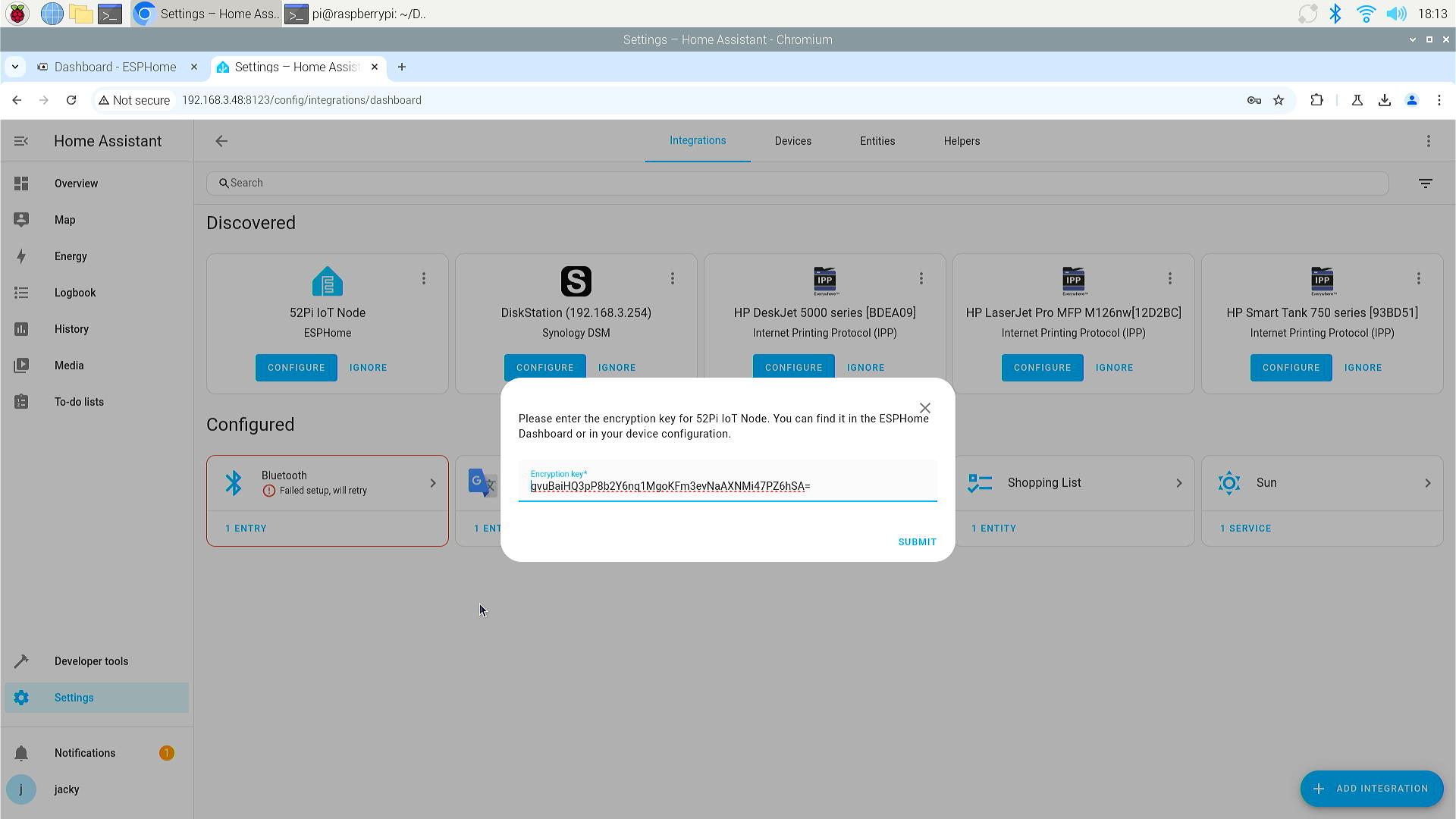
Task: Open Energy in the sidebar
Action: point(96,256)
